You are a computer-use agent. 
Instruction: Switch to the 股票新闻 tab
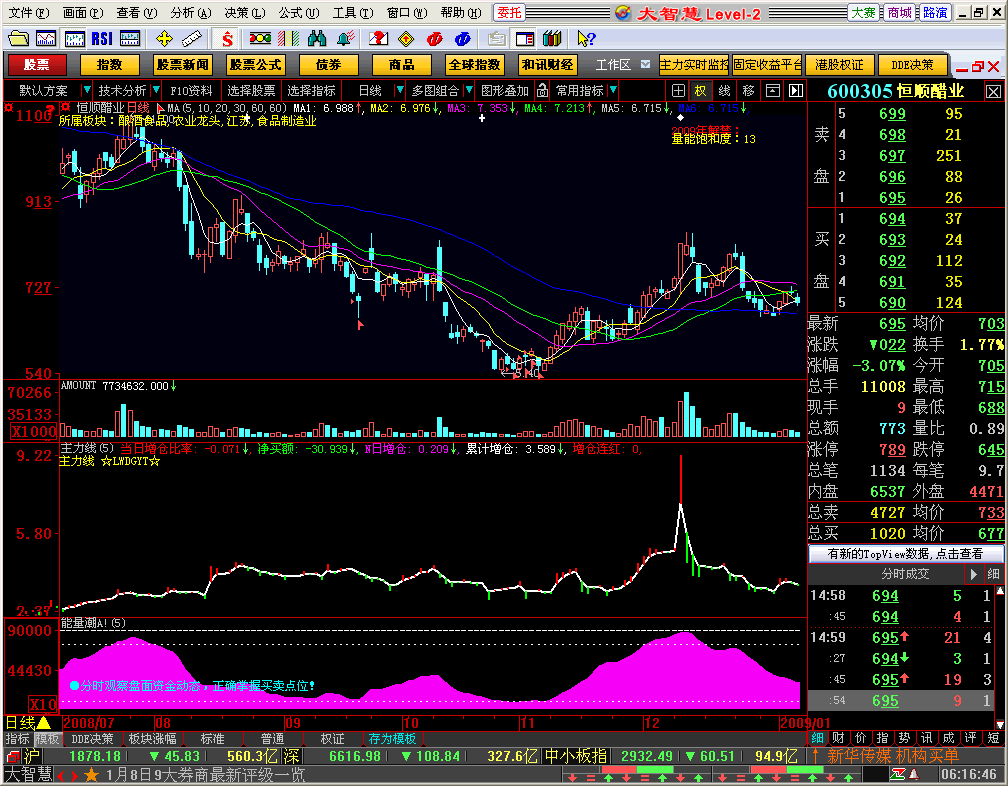click(x=183, y=65)
